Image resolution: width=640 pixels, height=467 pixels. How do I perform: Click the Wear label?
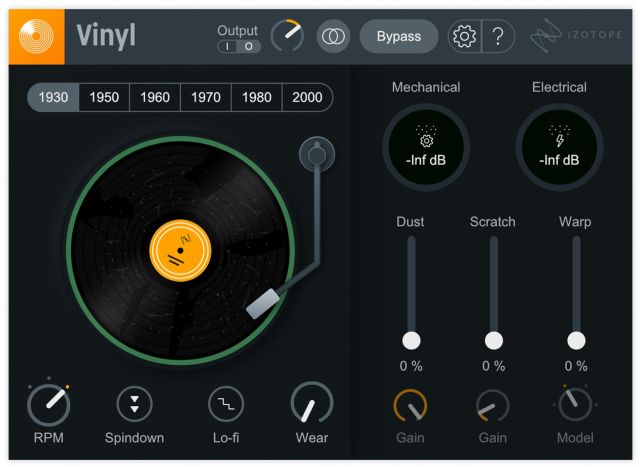pos(312,438)
